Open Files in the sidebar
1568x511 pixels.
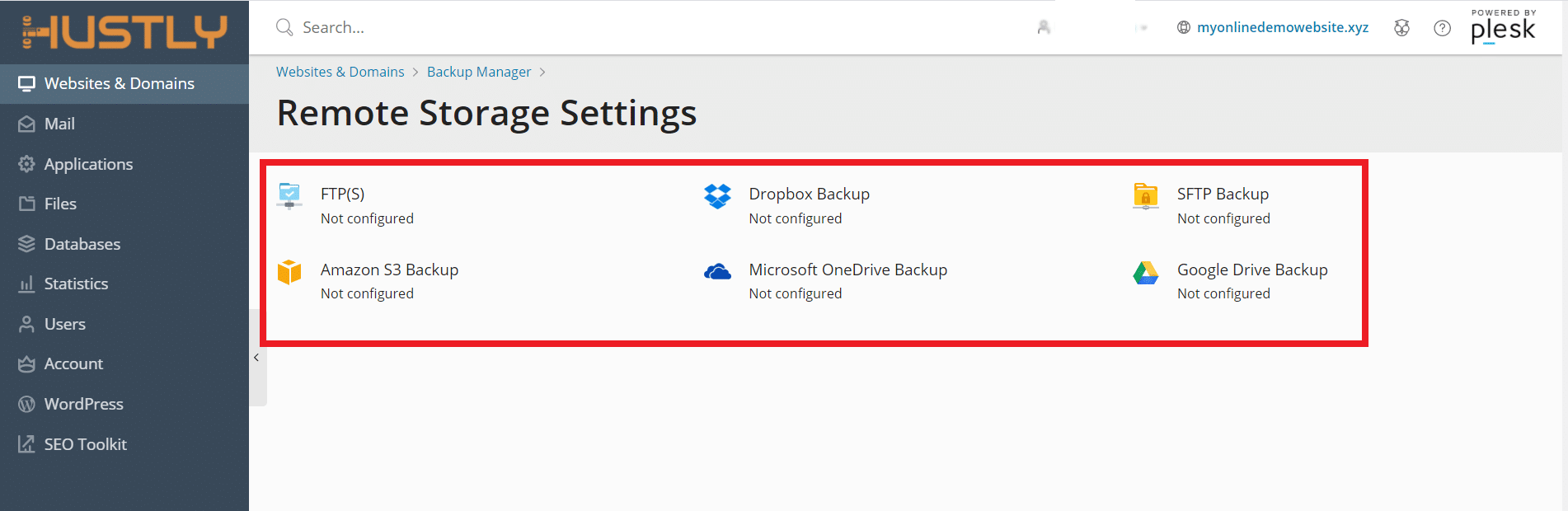point(124,204)
